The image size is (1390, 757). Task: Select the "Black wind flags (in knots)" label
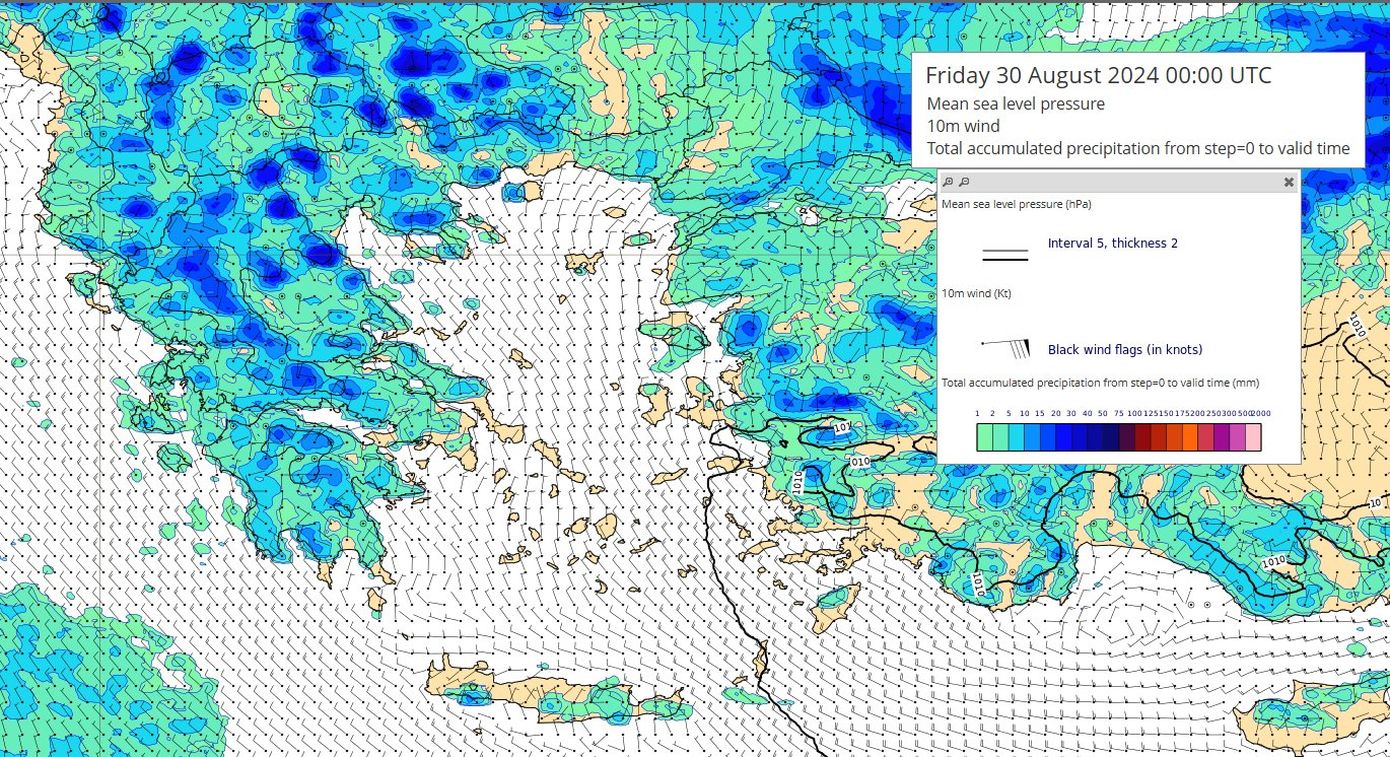coord(1124,350)
